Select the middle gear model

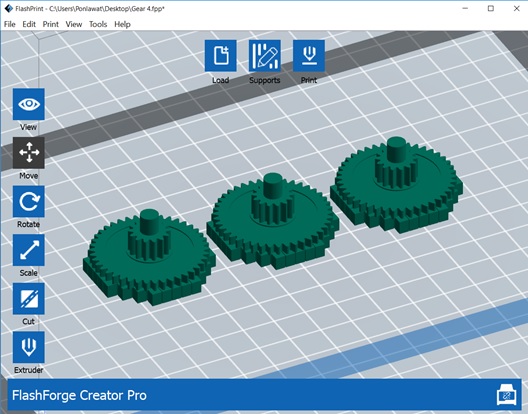pos(273,222)
